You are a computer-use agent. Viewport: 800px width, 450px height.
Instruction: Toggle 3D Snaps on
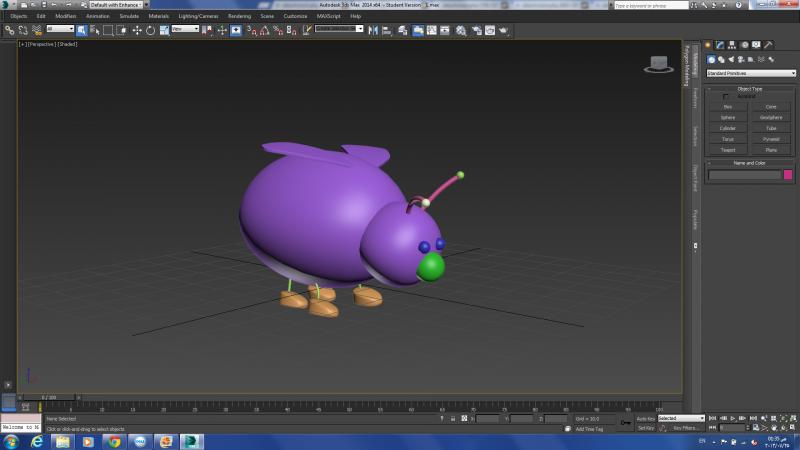tap(252, 31)
